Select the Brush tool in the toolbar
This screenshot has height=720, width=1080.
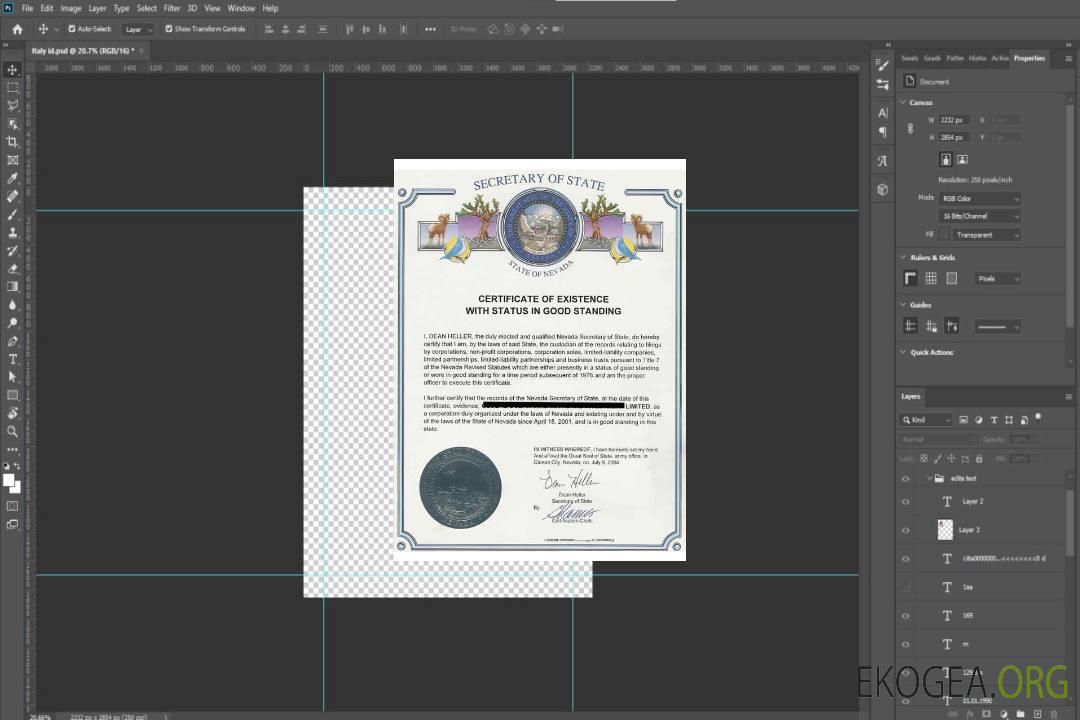[12, 214]
